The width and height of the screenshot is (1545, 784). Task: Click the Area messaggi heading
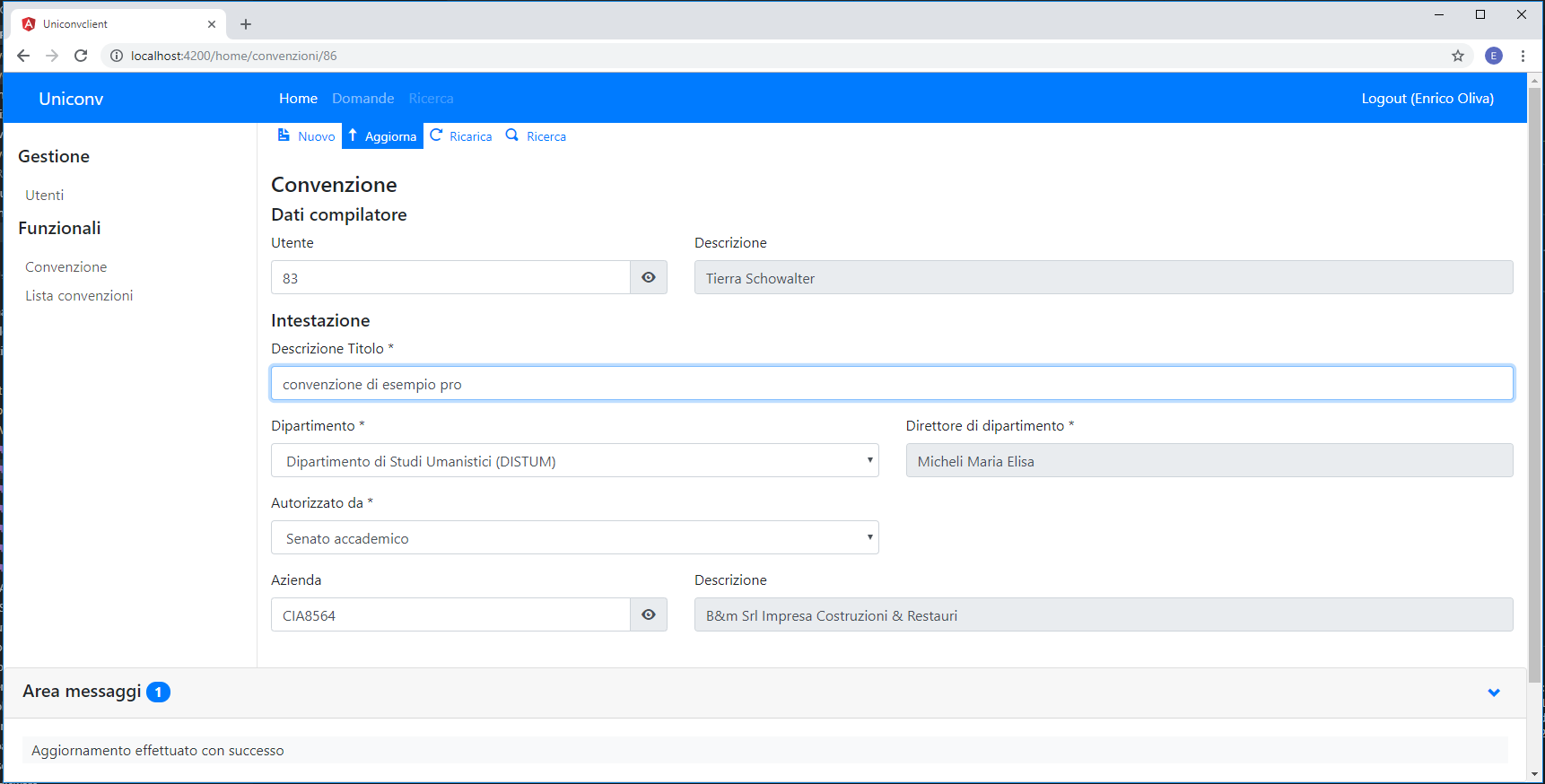82,692
